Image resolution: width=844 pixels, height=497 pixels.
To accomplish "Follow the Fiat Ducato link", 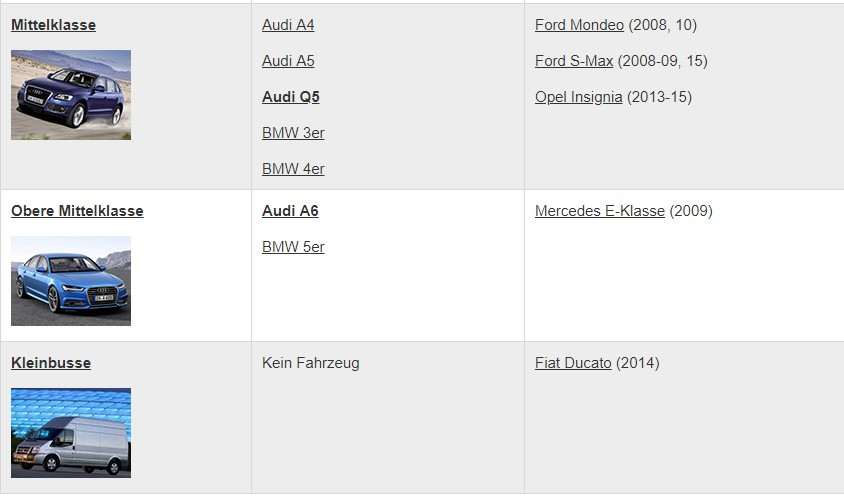I will pos(573,363).
